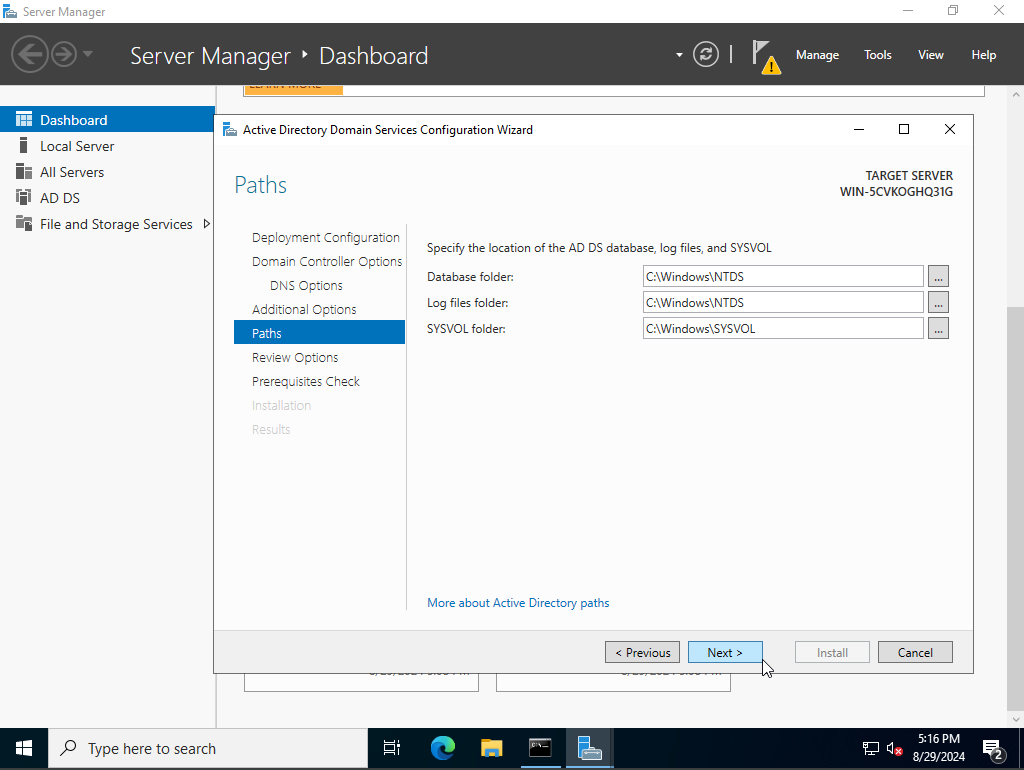1024x770 pixels.
Task: Switch to the Command Prompt taskbar window
Action: coord(540,748)
